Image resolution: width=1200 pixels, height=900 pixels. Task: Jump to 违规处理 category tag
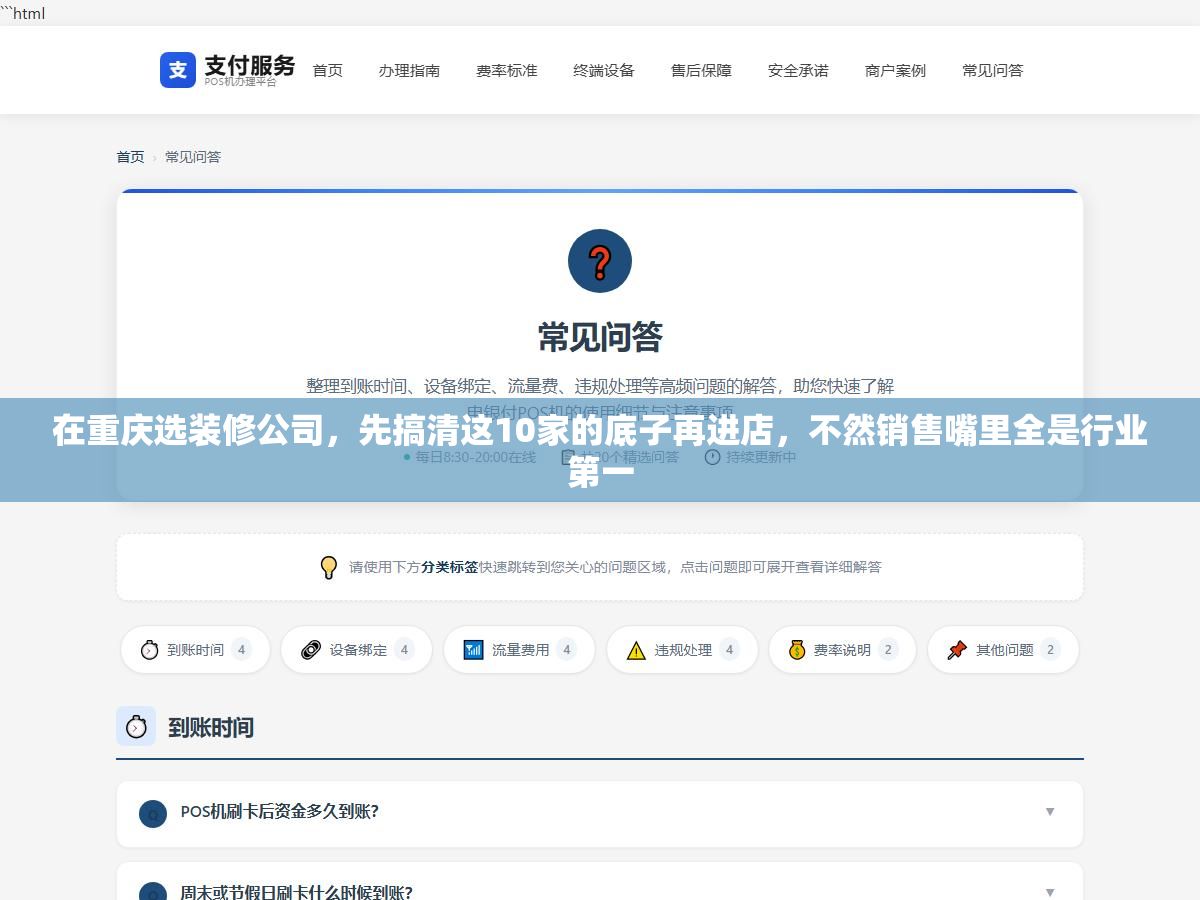pyautogui.click(x=682, y=650)
